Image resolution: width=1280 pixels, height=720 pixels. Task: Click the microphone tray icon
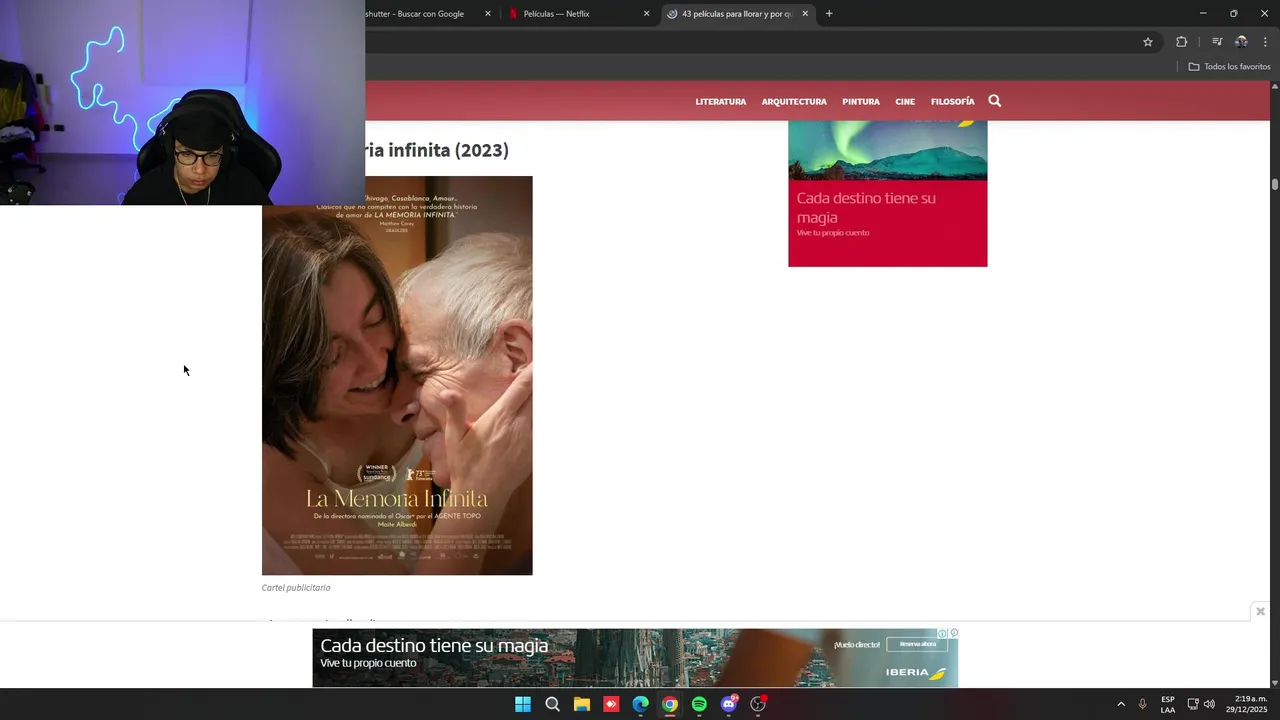click(x=1143, y=704)
